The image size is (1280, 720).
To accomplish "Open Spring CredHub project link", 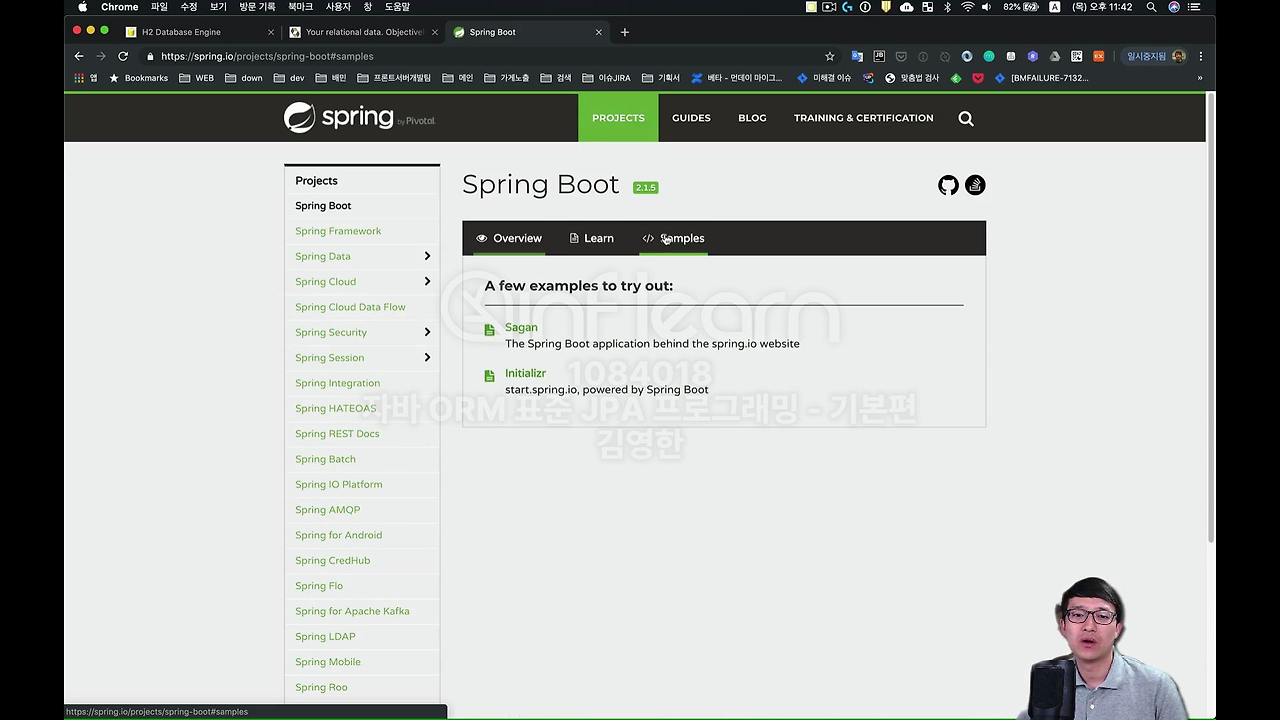I will click(x=332, y=560).
